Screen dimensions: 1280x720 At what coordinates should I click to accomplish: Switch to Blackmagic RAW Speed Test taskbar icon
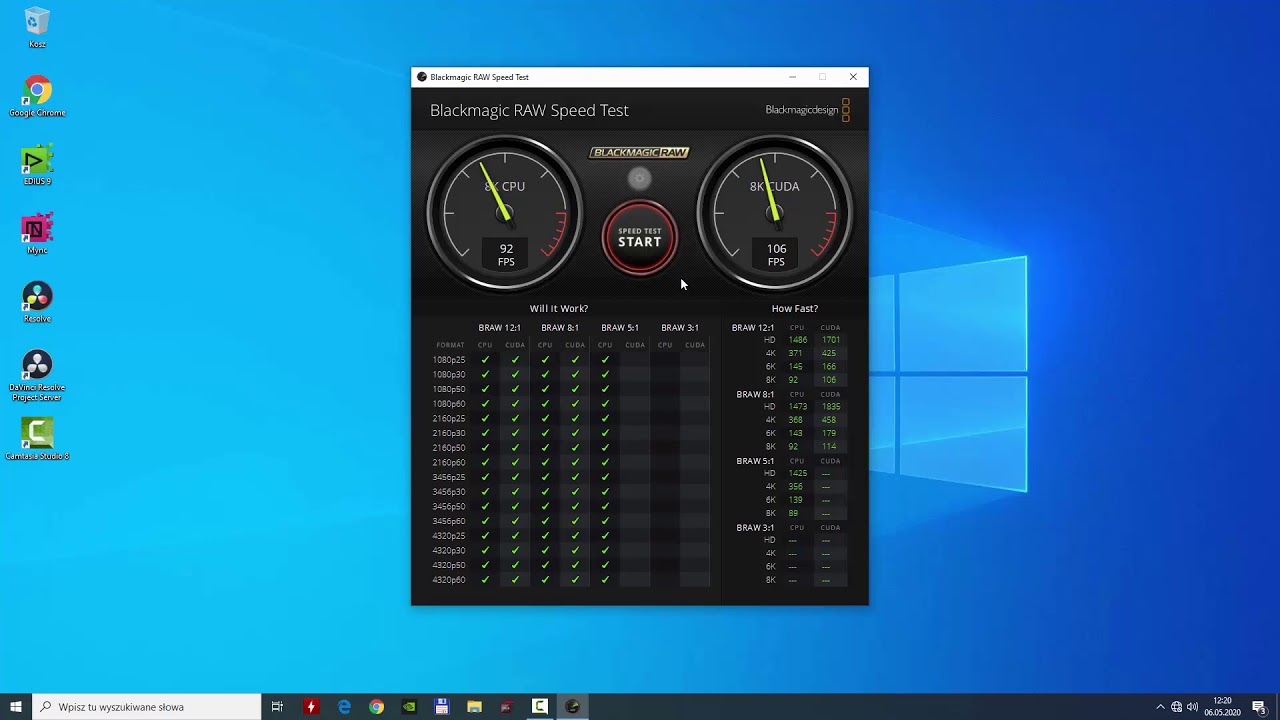coord(572,707)
